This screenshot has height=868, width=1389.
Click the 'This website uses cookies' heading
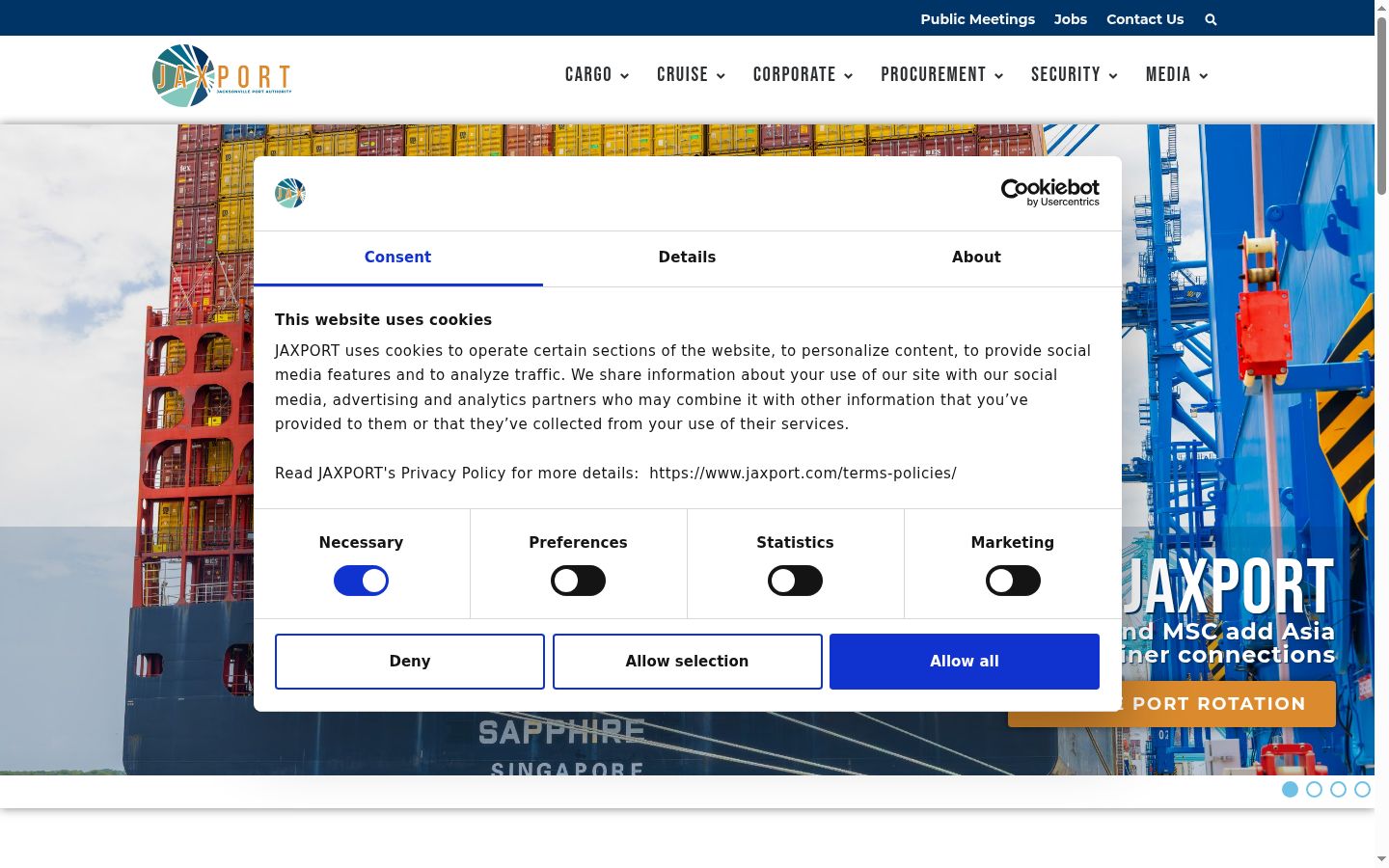point(383,320)
